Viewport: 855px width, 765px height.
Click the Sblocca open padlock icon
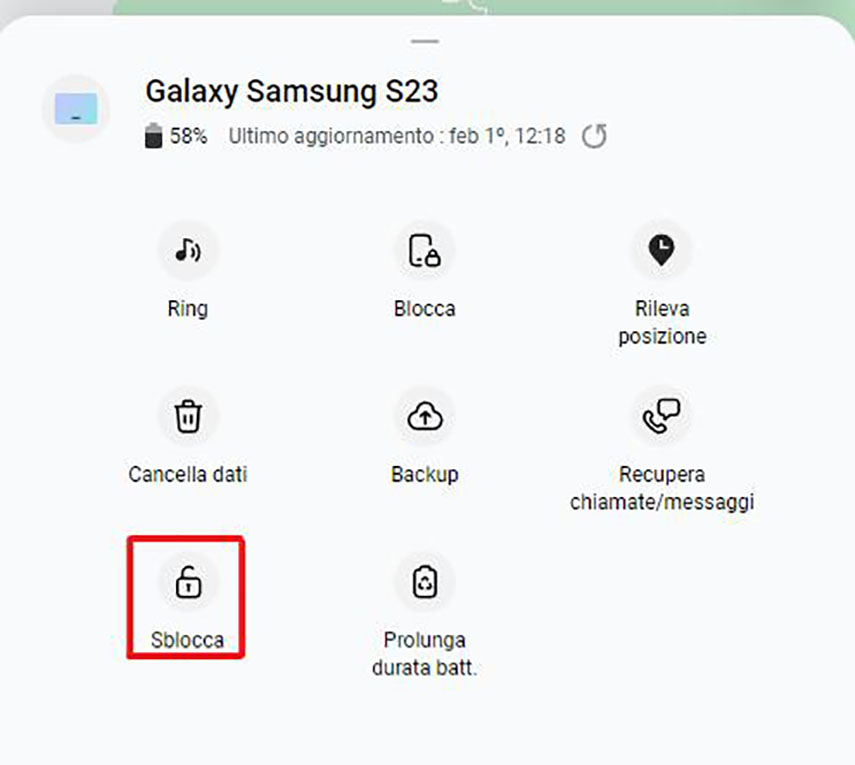[x=188, y=582]
